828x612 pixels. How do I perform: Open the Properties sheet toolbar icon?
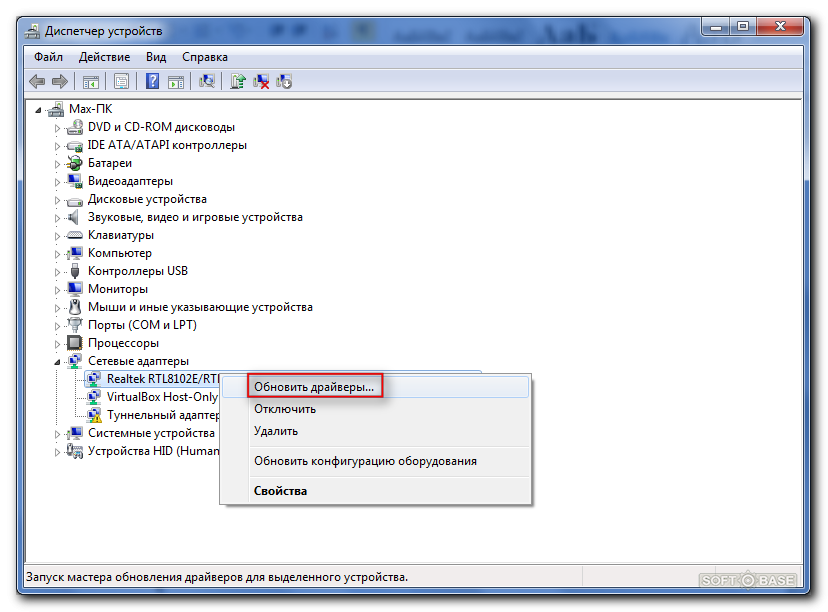click(122, 81)
